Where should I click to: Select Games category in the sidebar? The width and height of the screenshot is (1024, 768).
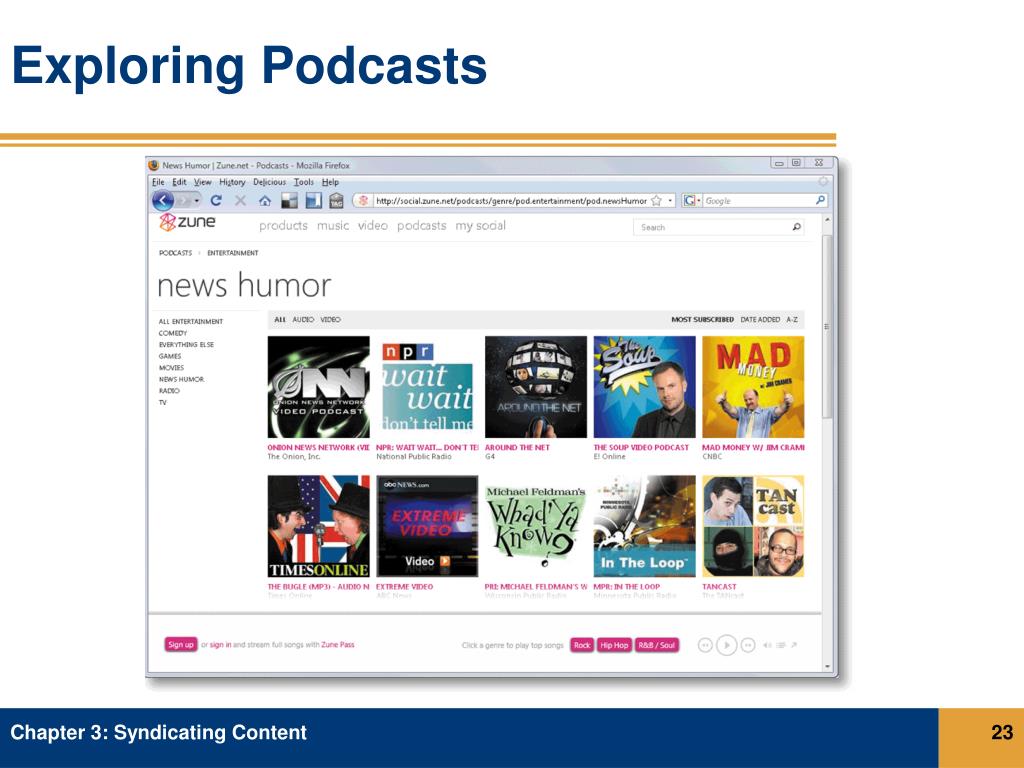click(x=170, y=356)
